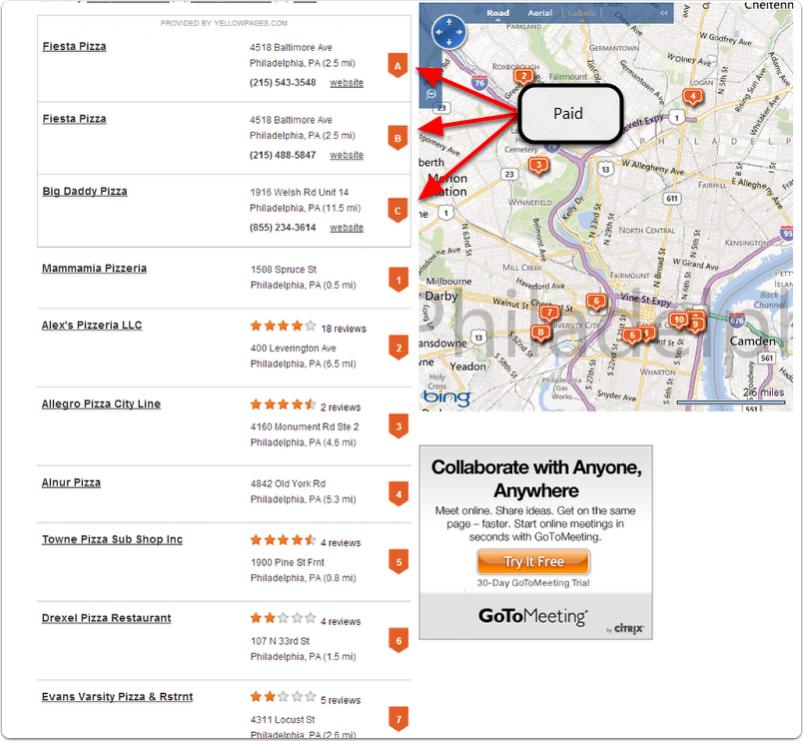803x741 pixels.
Task: Click the ad headline Collaborate with Anyone, Anywhere
Action: point(536,479)
